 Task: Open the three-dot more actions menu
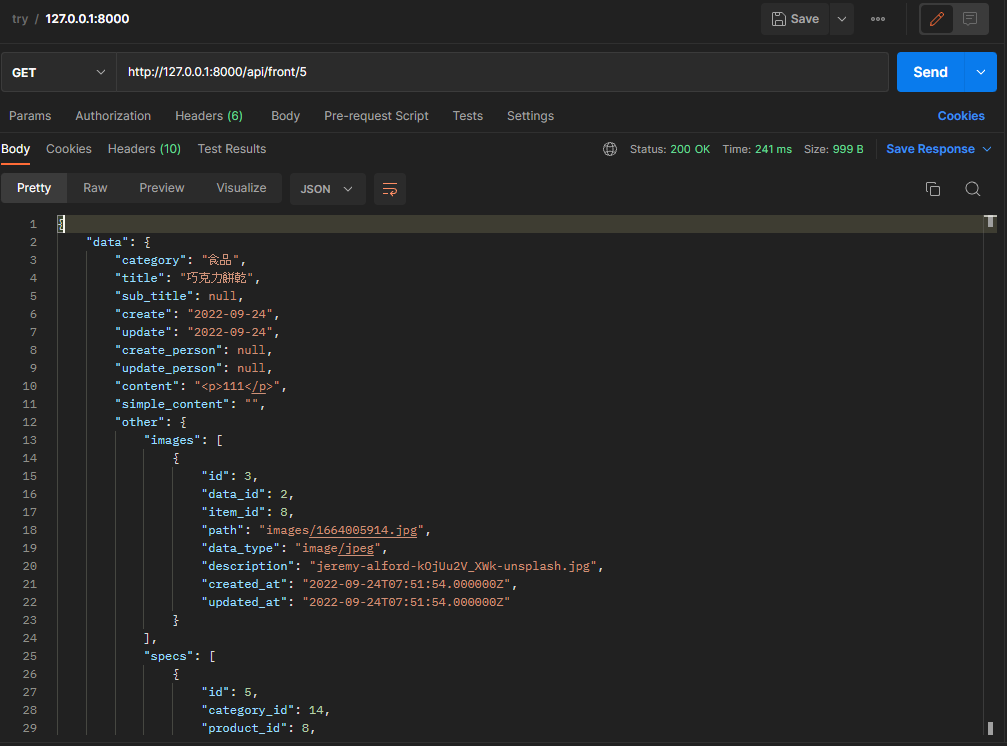pos(878,19)
